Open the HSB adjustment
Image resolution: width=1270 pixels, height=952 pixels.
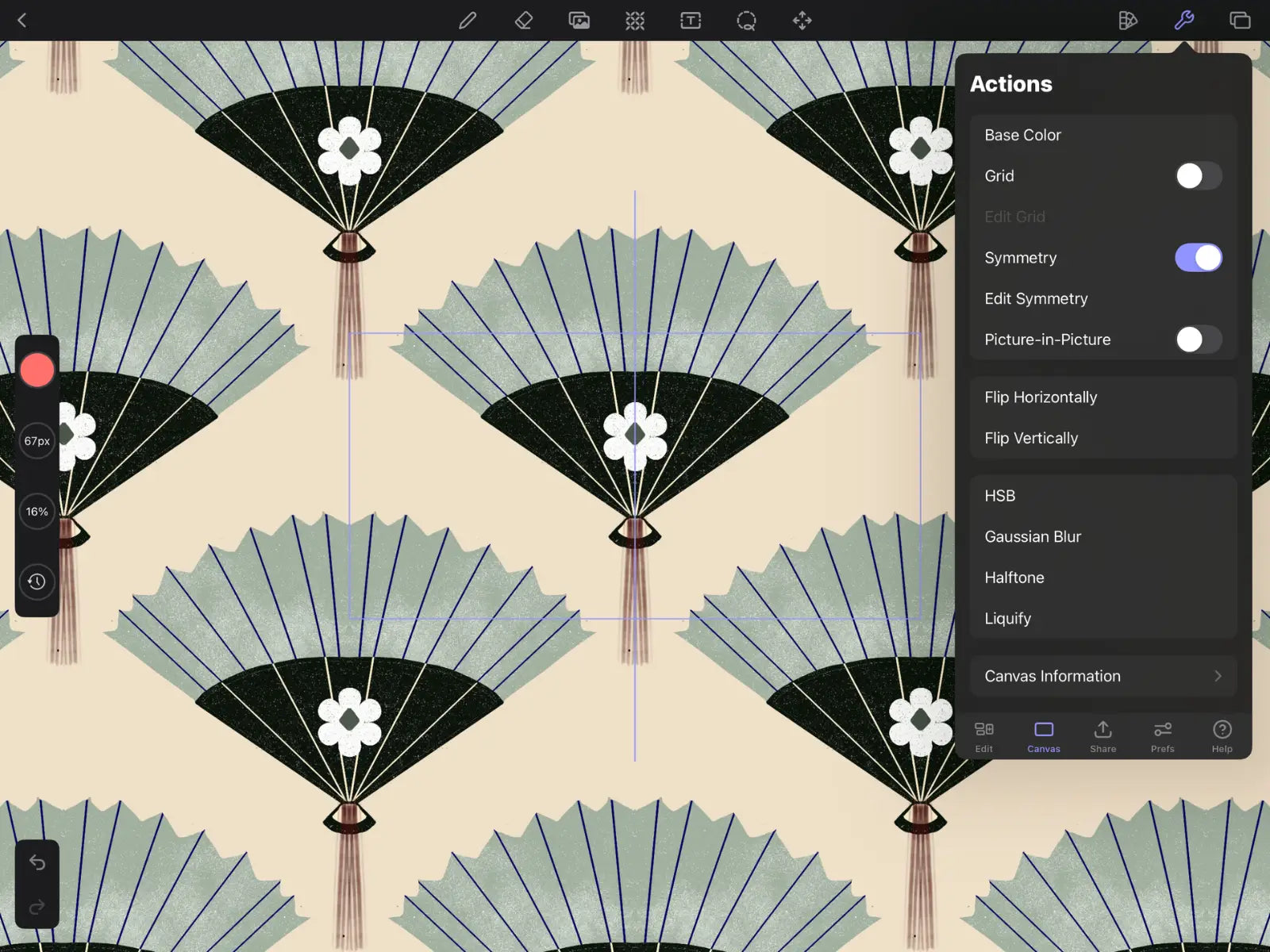pos(1103,496)
